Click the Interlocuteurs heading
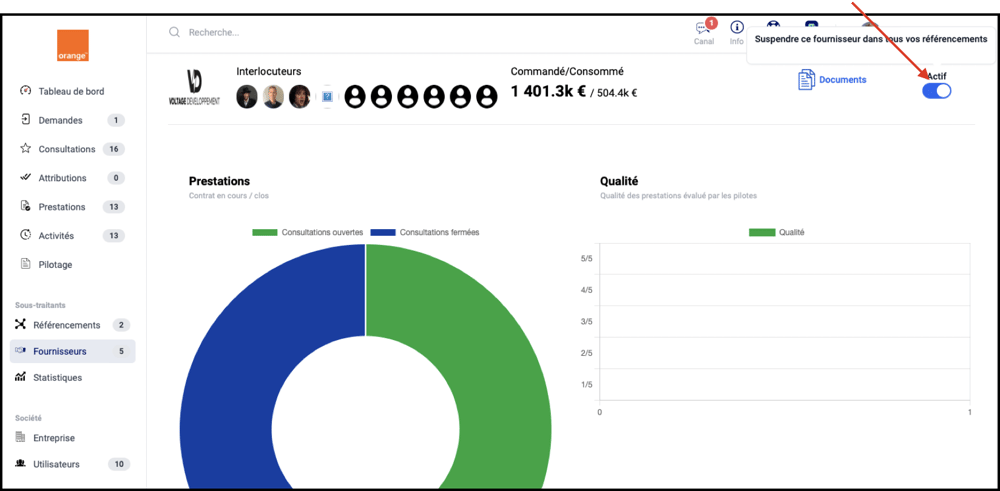The height and width of the screenshot is (491, 1000). click(x=268, y=71)
